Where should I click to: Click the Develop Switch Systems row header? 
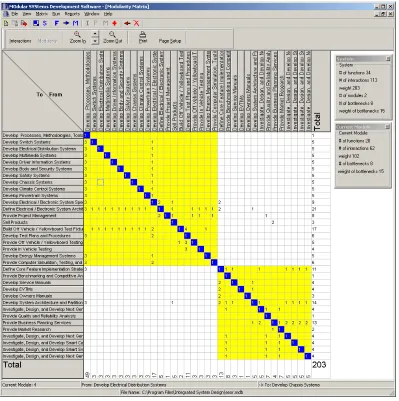[43, 142]
